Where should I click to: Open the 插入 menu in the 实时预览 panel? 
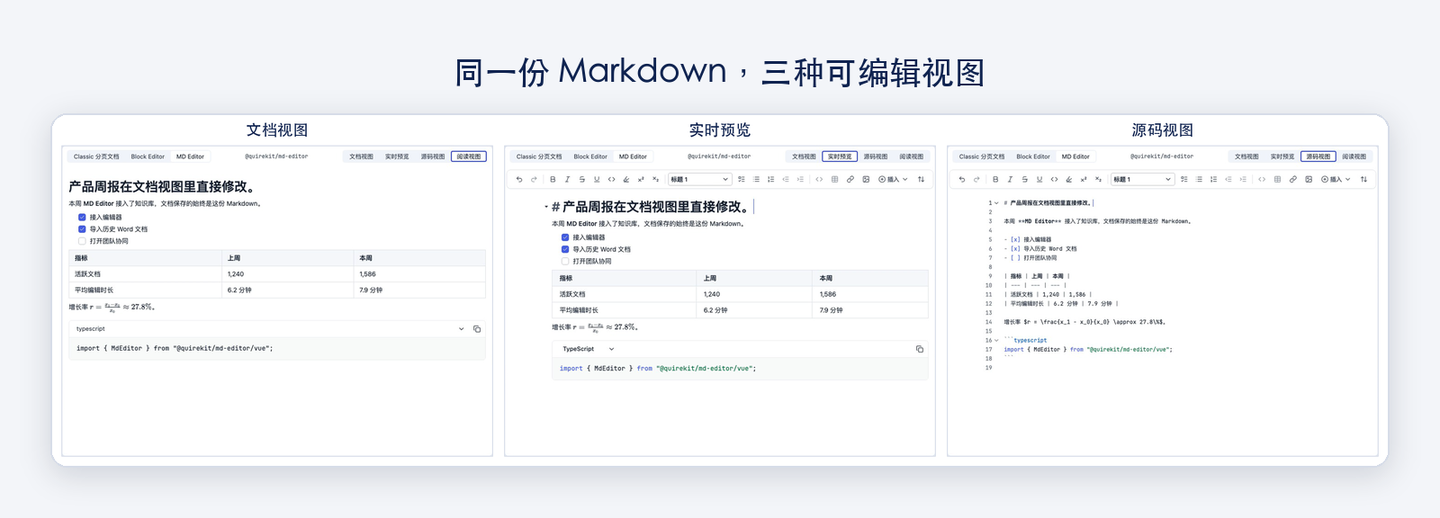tap(893, 179)
